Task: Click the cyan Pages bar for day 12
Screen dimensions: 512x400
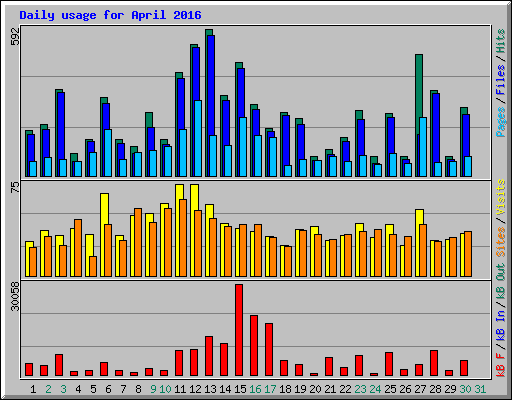Action: (x=198, y=138)
